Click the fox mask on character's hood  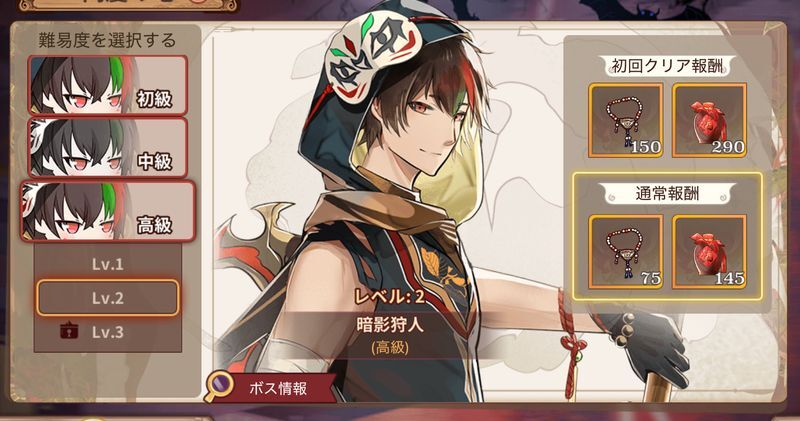click(374, 56)
